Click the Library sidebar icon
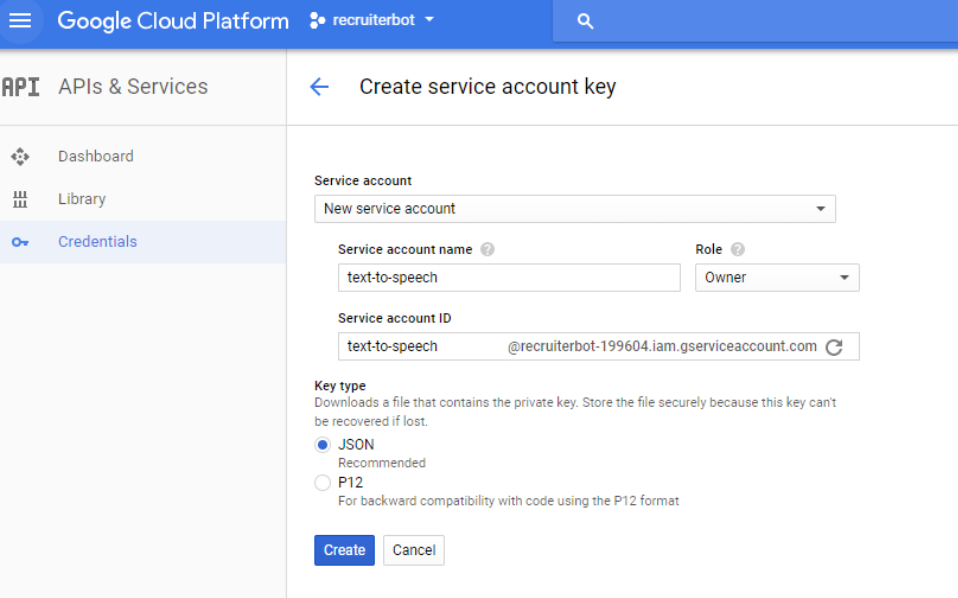This screenshot has height=598, width=958. pyautogui.click(x=20, y=199)
